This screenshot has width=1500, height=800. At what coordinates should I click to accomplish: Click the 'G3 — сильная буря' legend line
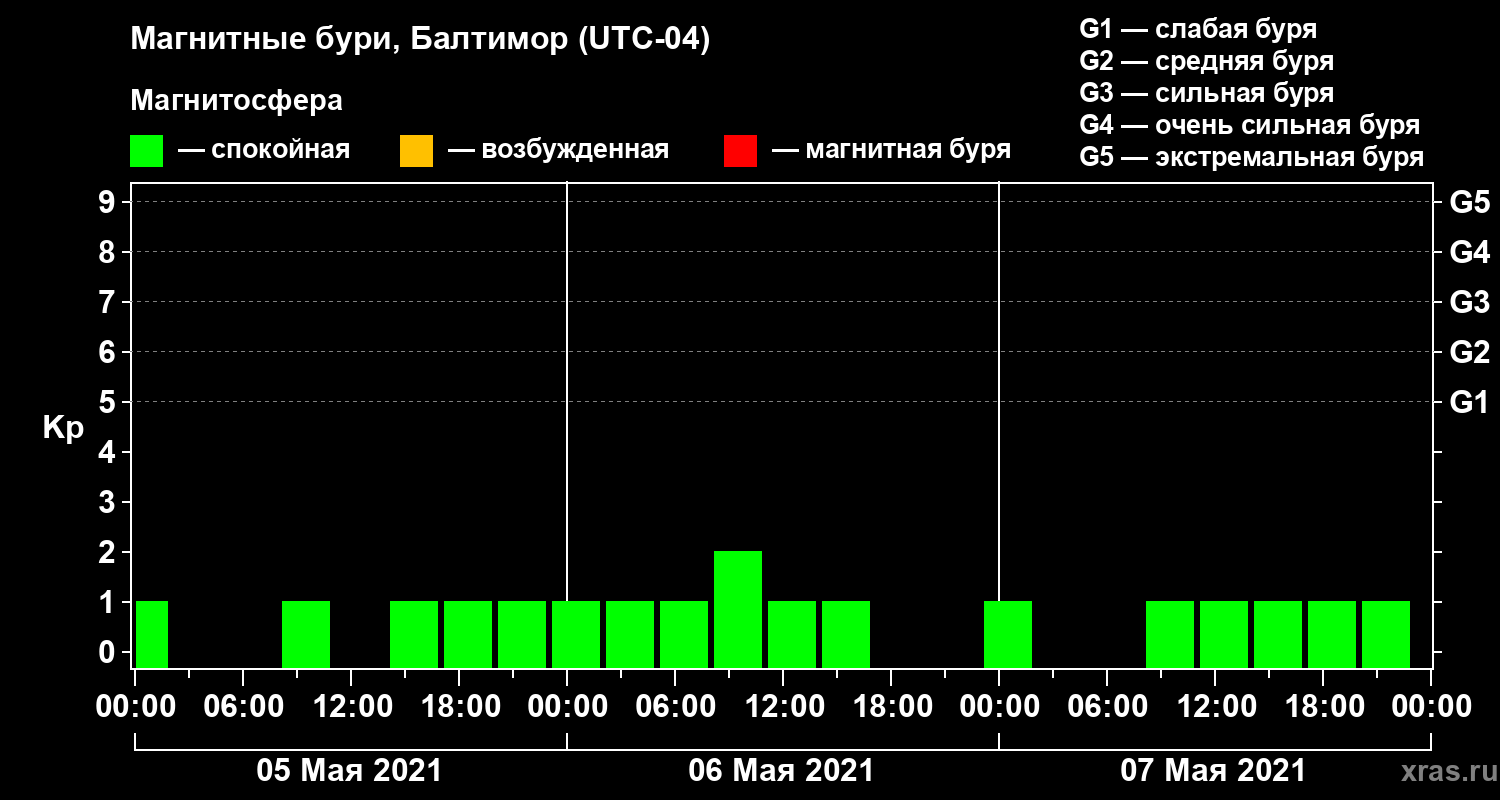click(1207, 93)
